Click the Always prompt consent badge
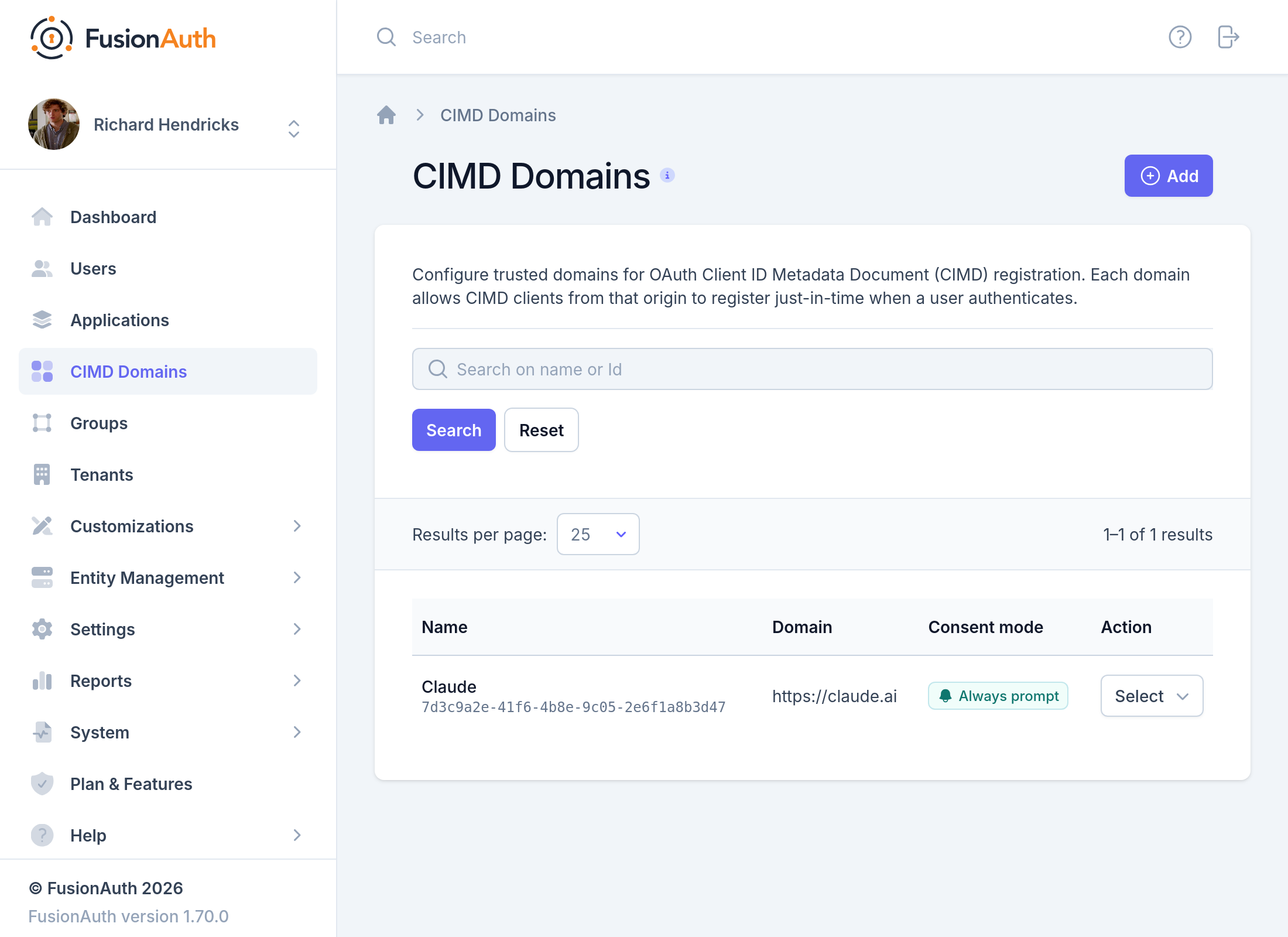This screenshot has height=937, width=1288. (x=998, y=696)
